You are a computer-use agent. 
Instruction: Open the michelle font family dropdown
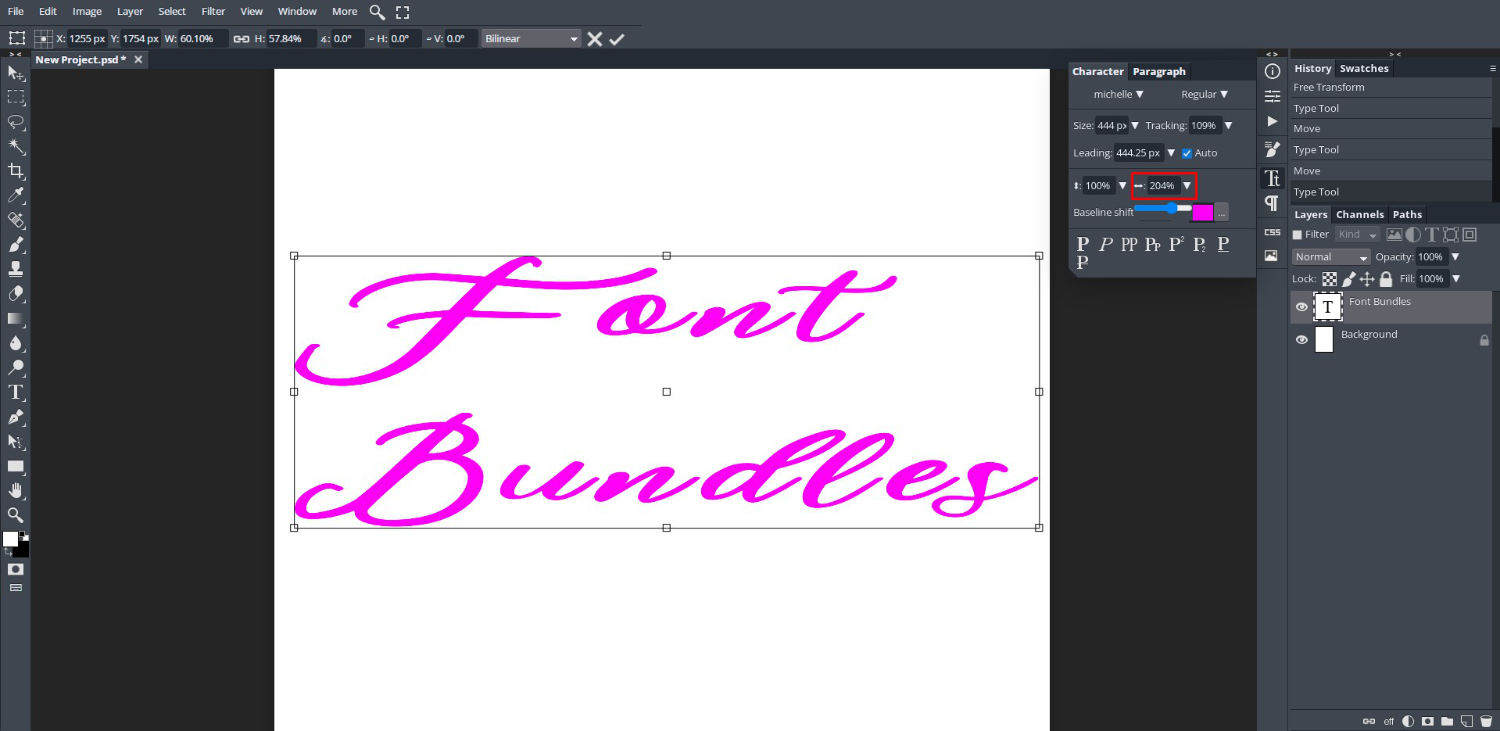(x=1118, y=94)
